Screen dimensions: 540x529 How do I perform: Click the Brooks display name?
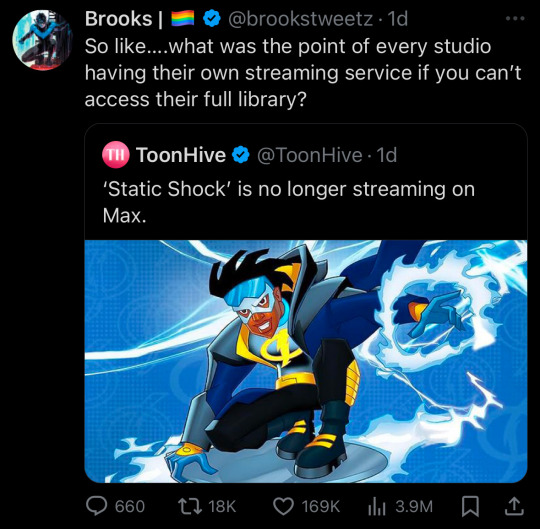click(118, 19)
